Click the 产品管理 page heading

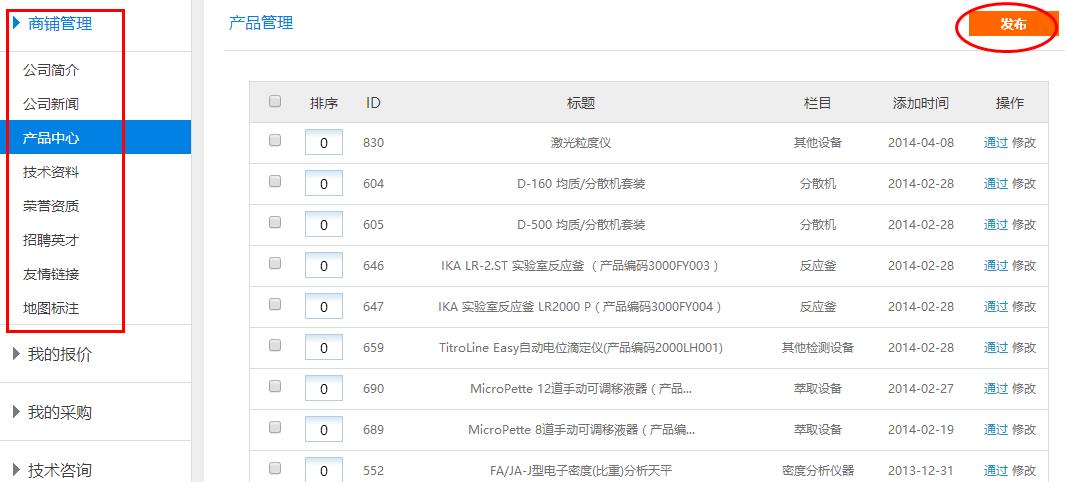click(x=261, y=22)
